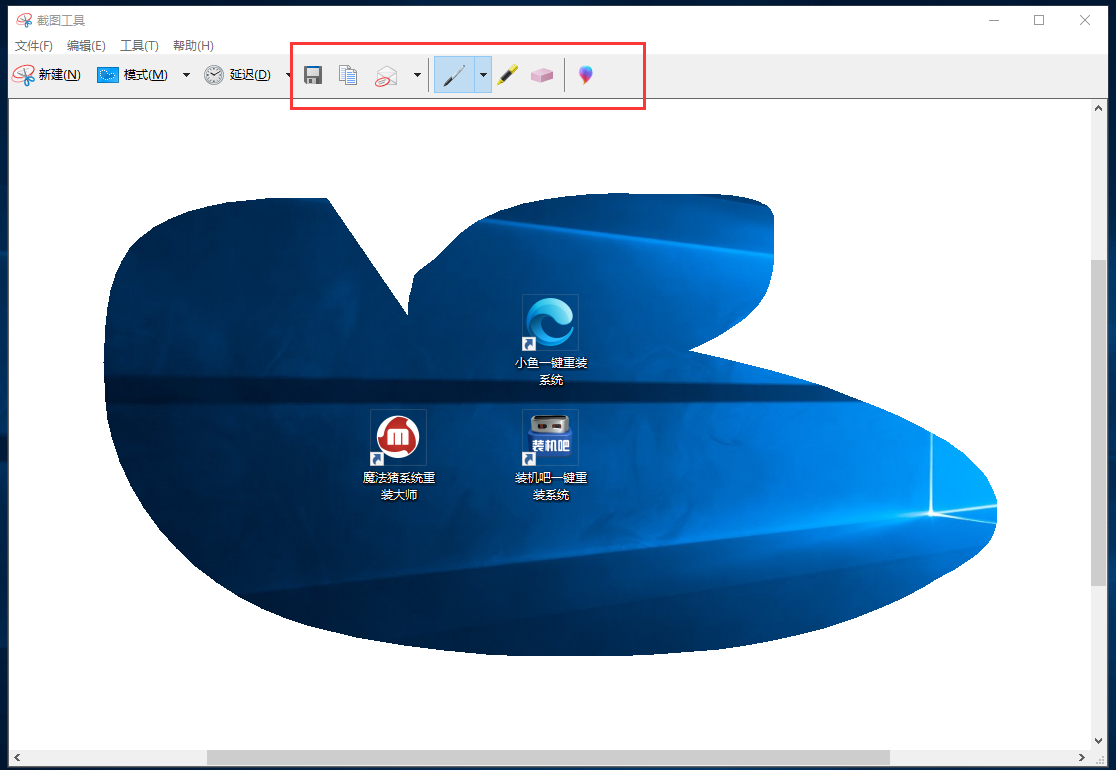Open Edit with Paint 3D
1116x770 pixels.
click(x=585, y=75)
